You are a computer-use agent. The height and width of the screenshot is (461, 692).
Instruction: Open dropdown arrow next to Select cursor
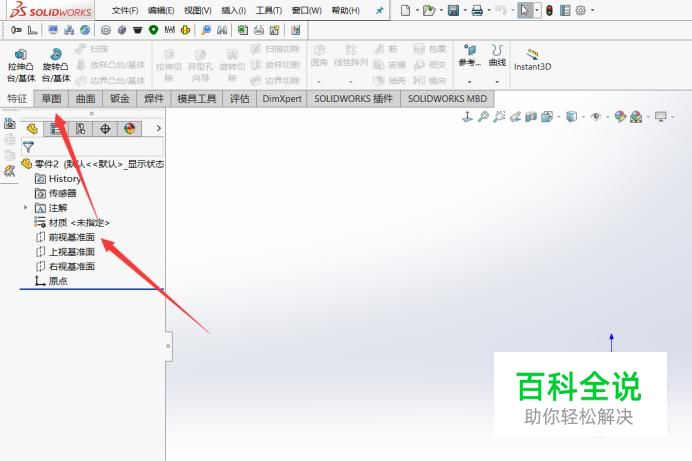pos(537,10)
